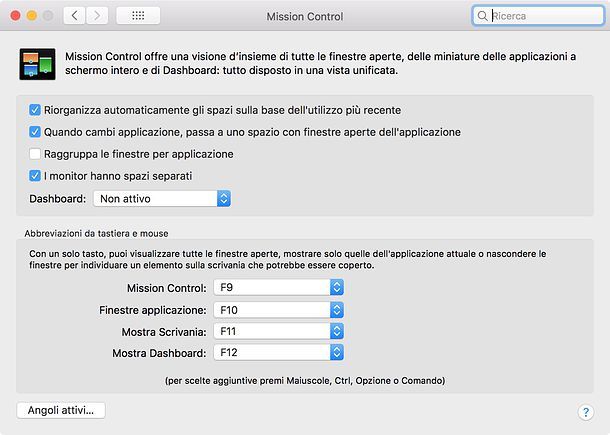Click the 'Mission Control offre una visione' description
Image resolution: width=610 pixels, height=435 pixels.
click(321, 63)
